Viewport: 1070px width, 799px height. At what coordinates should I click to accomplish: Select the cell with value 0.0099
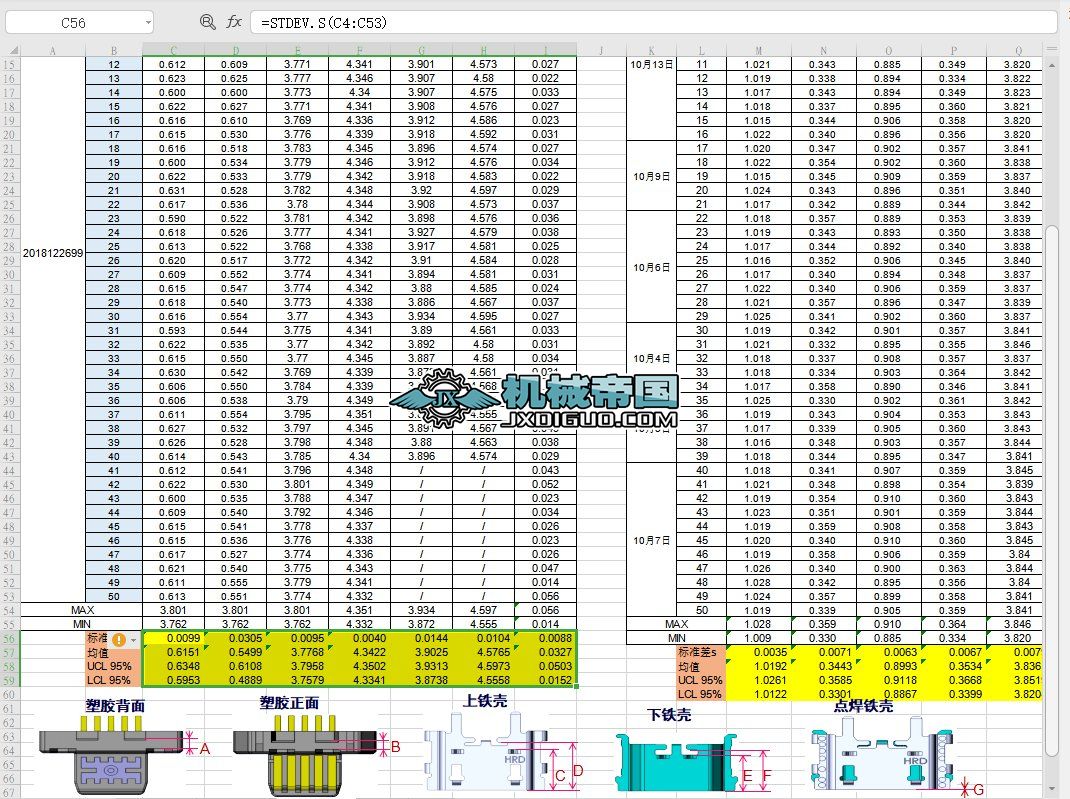(x=173, y=639)
